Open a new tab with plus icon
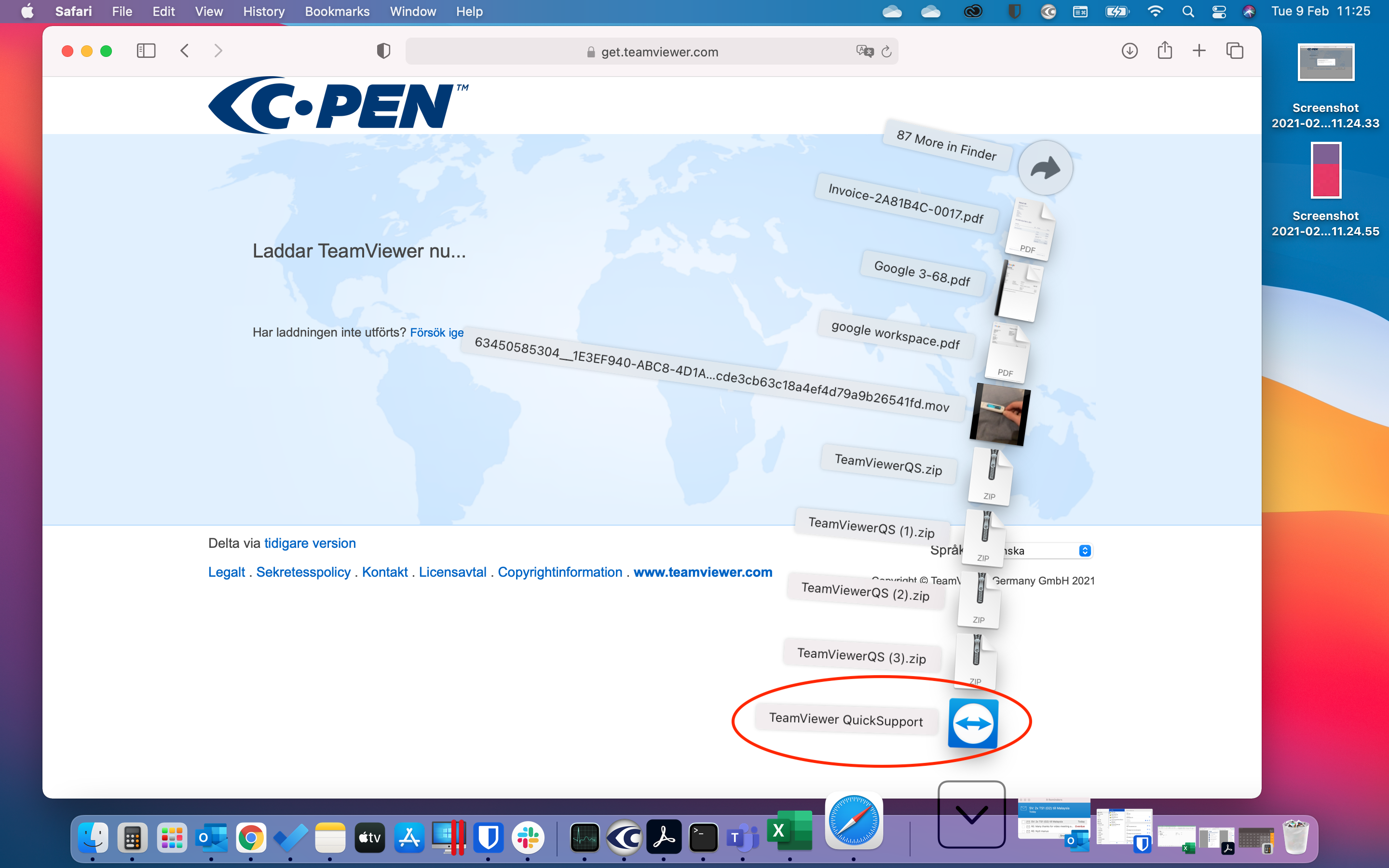Image resolution: width=1389 pixels, height=868 pixels. click(1199, 51)
